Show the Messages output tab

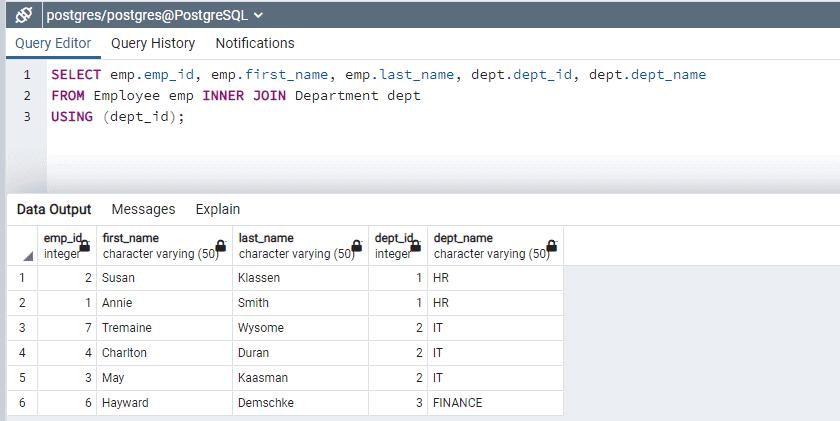click(143, 209)
